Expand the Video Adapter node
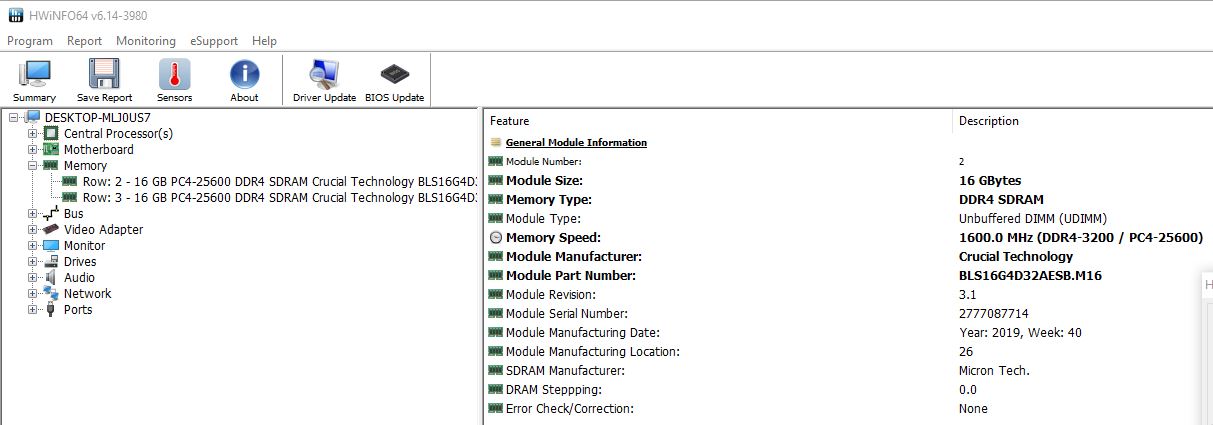Screen dimensions: 1213x425 coord(33,230)
